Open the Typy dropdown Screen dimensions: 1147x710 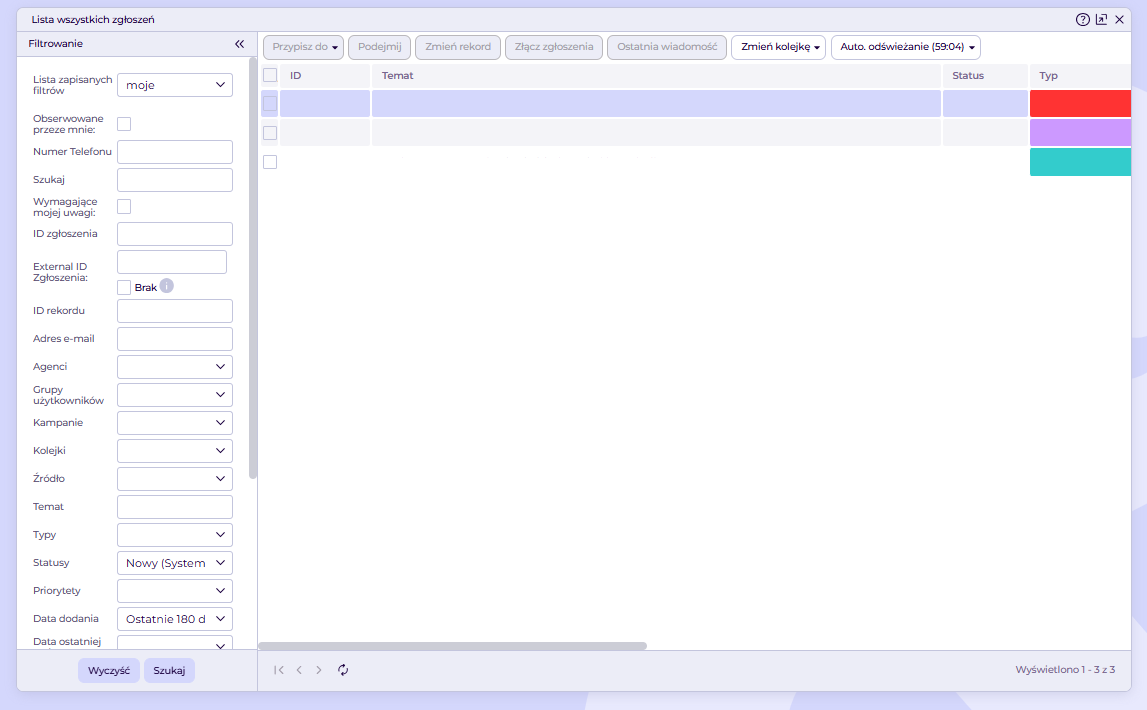click(175, 535)
